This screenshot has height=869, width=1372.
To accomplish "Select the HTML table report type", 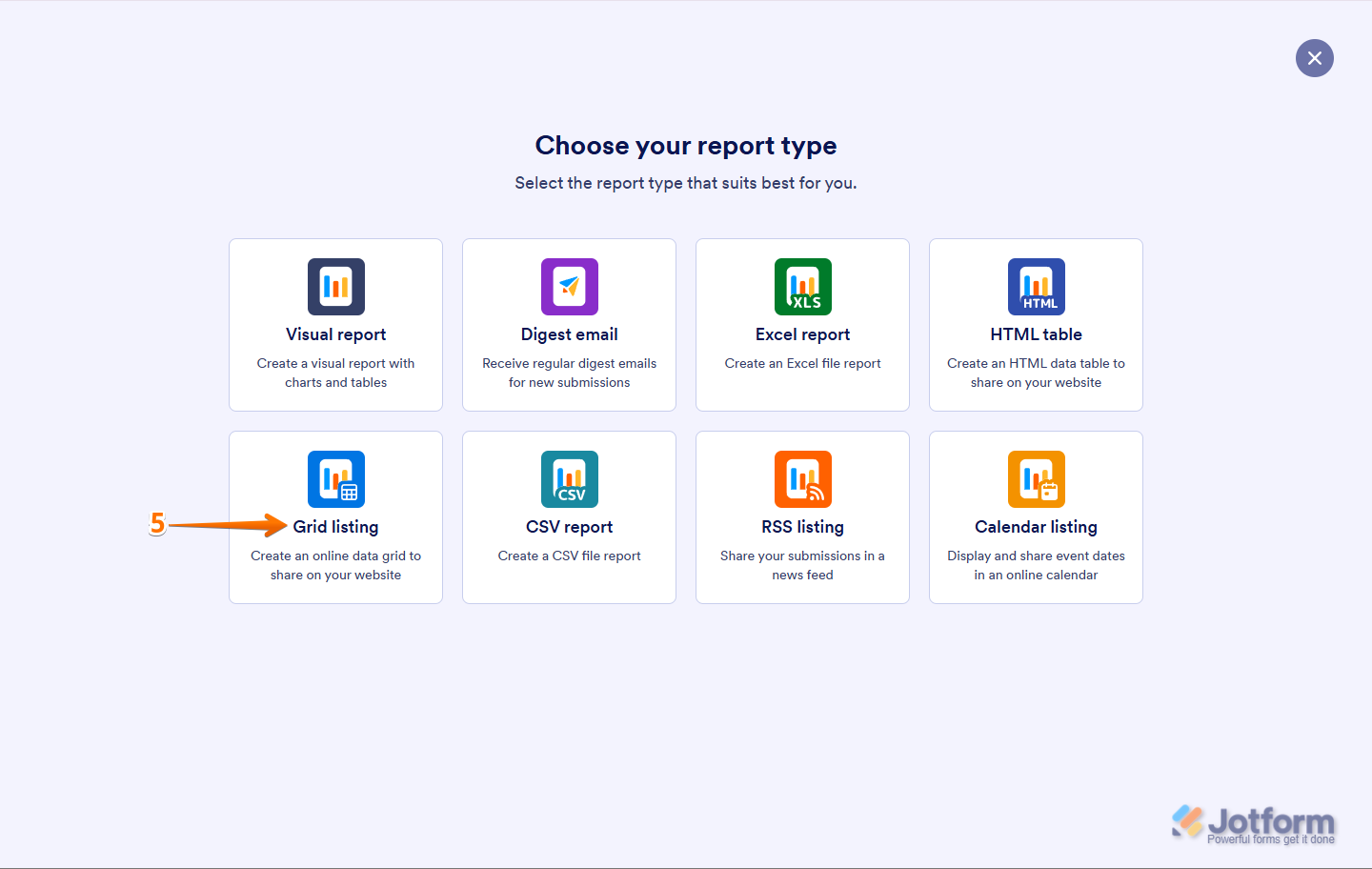I will point(1036,372).
